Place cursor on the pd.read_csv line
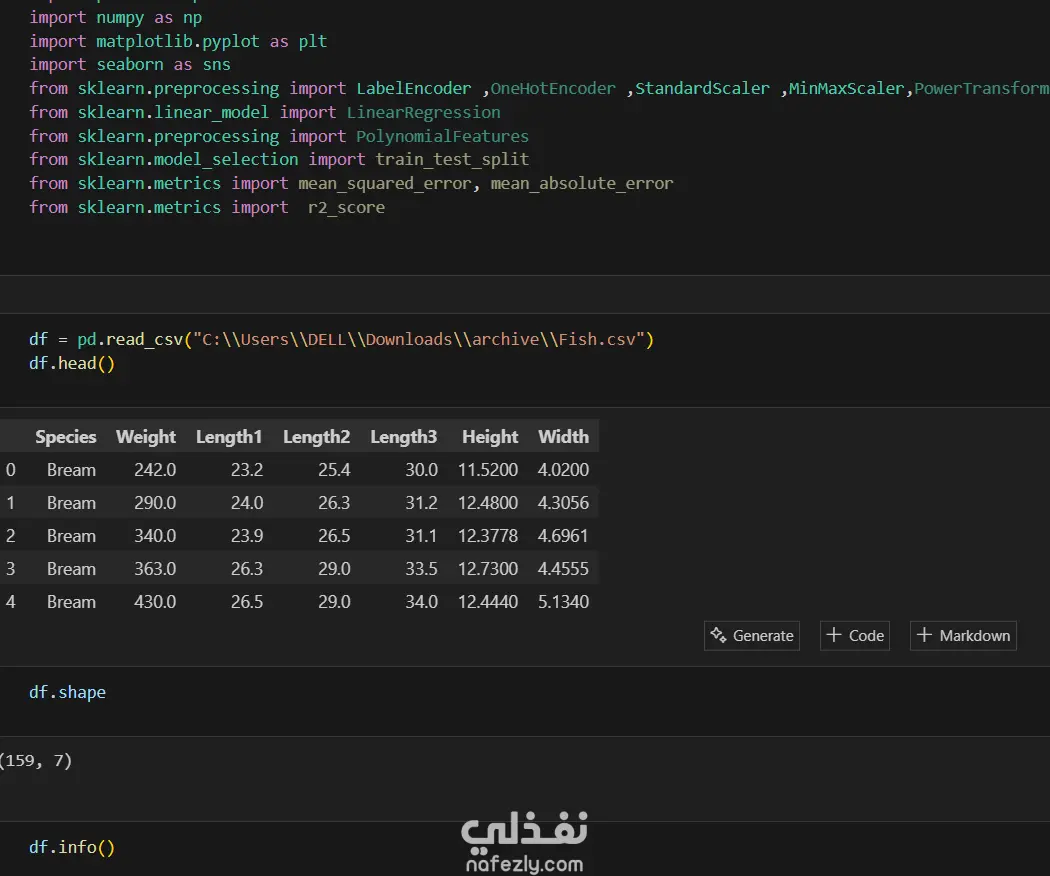This screenshot has height=876, width=1050. pos(340,340)
